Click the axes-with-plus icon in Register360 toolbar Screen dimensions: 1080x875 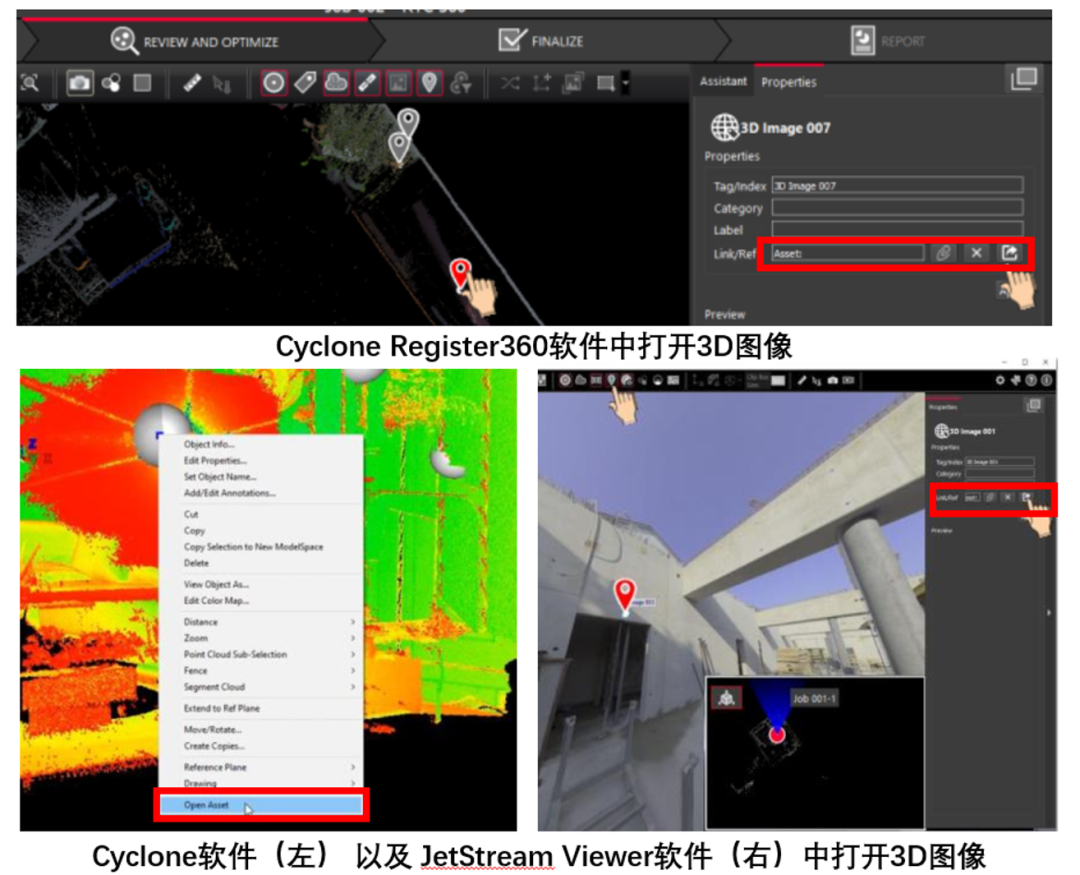(541, 83)
